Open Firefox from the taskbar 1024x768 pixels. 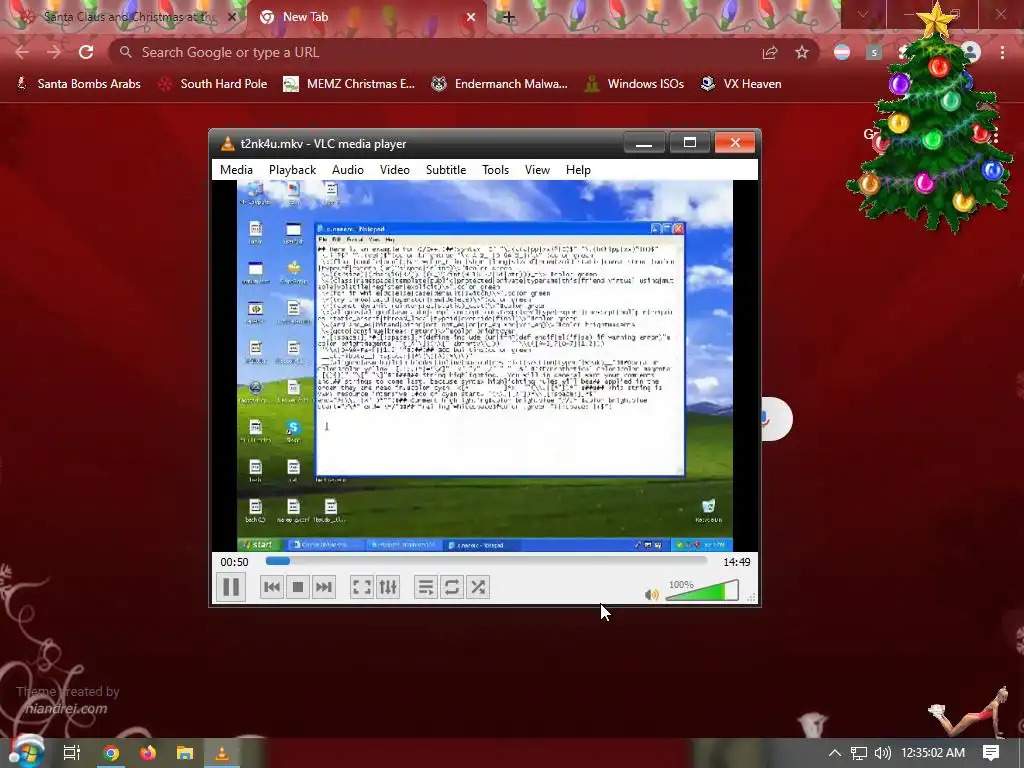[148, 753]
